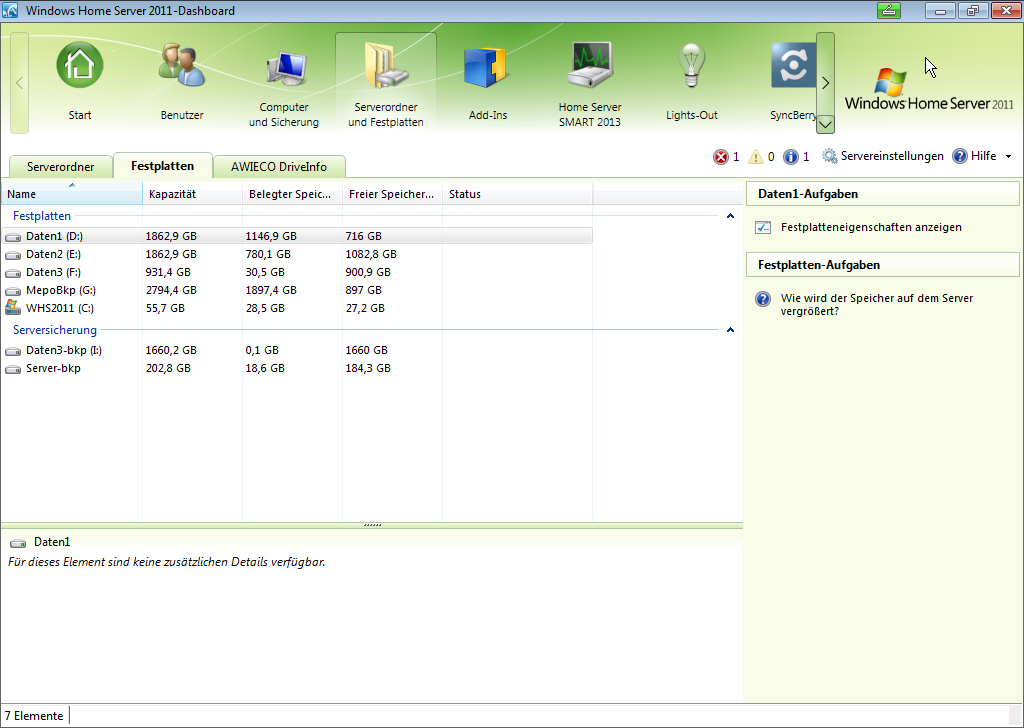The height and width of the screenshot is (728, 1024).
Task: Click the WHS2011 (C:) system drive icon
Action: [x=13, y=308]
